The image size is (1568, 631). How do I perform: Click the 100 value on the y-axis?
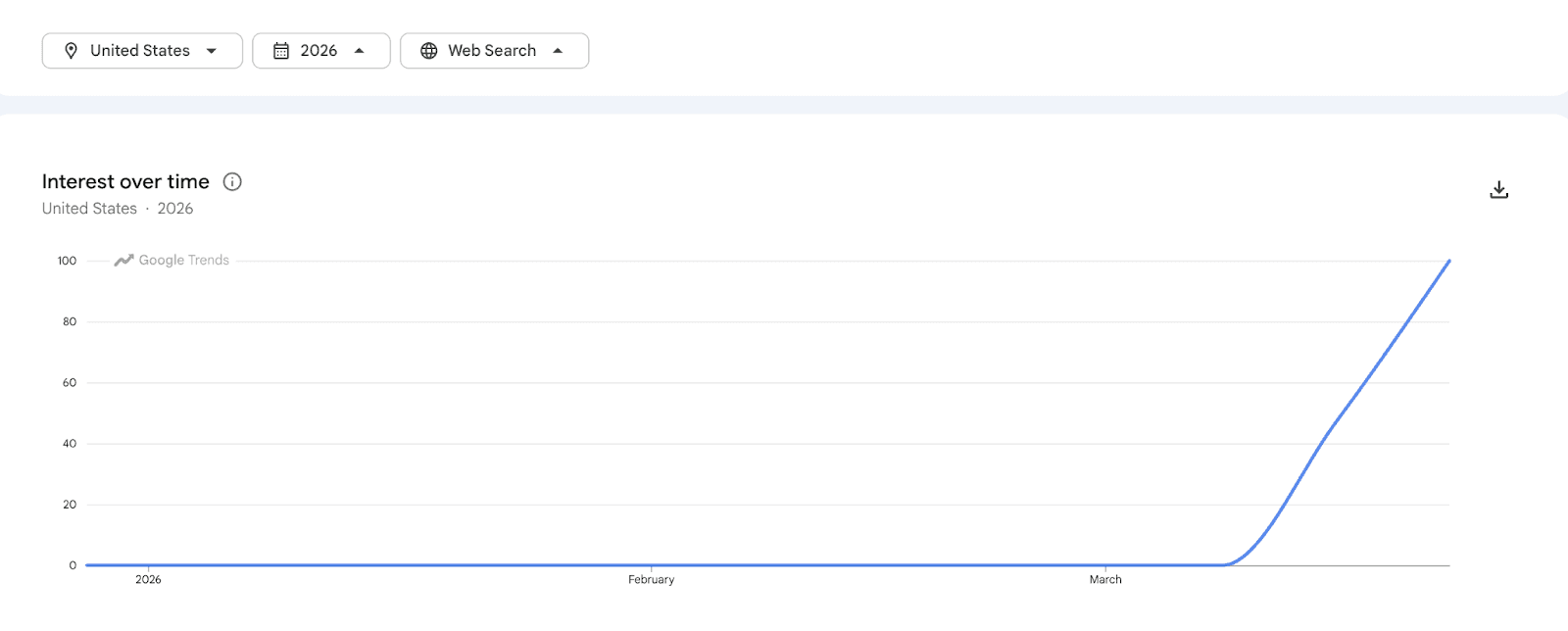[x=67, y=261]
